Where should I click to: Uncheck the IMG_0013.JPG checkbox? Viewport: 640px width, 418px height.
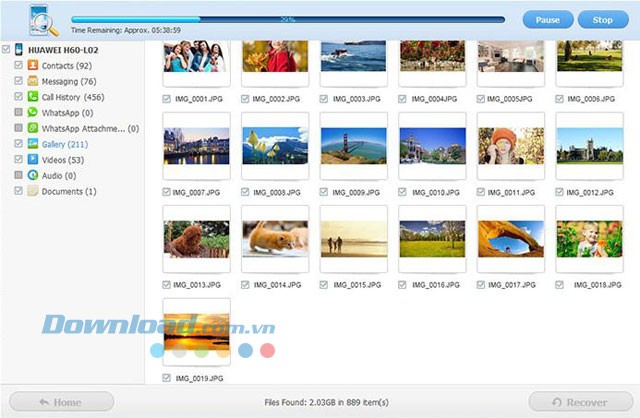pos(166,285)
